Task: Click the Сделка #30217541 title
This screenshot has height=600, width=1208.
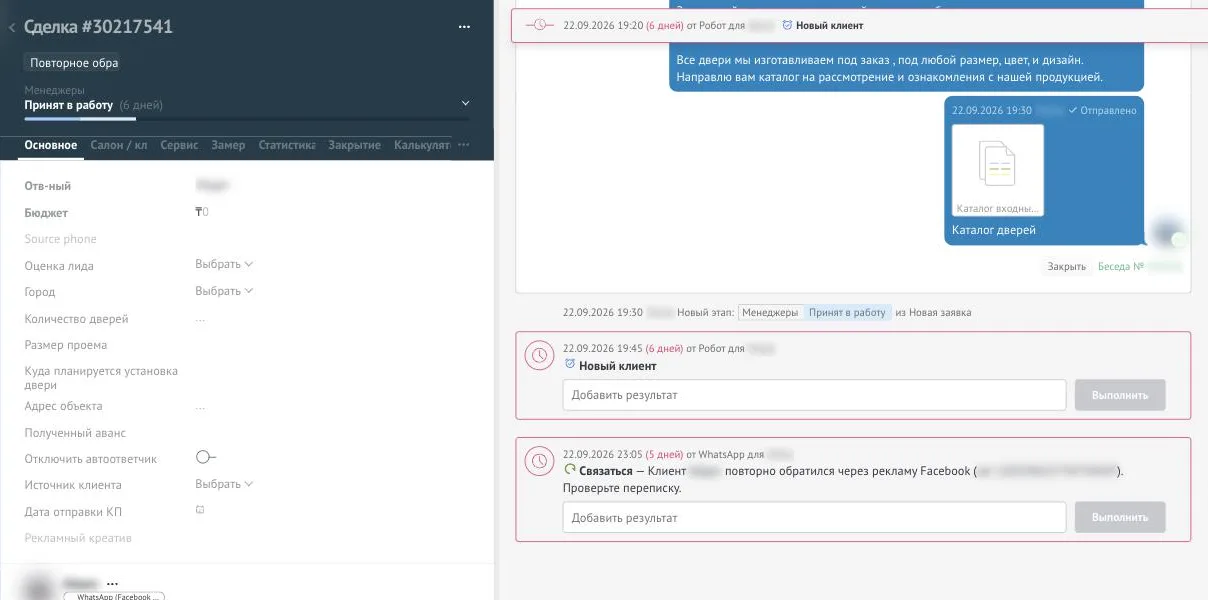Action: [98, 27]
